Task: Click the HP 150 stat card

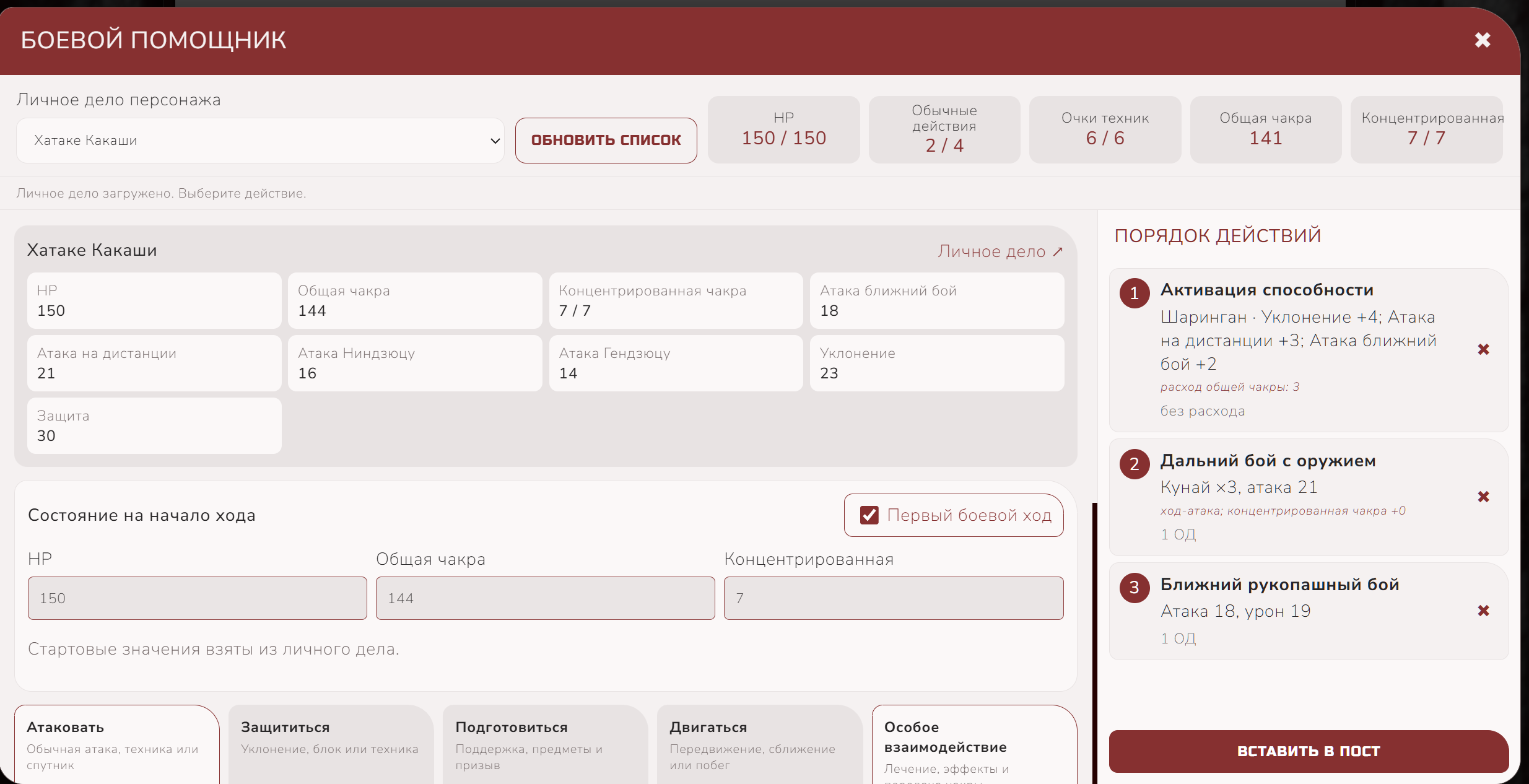Action: [154, 300]
